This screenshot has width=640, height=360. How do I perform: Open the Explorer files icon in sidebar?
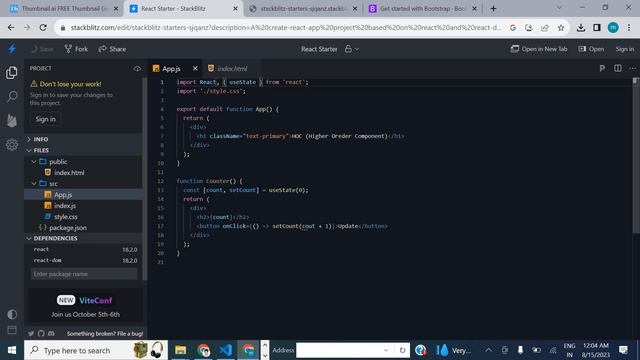[12, 73]
